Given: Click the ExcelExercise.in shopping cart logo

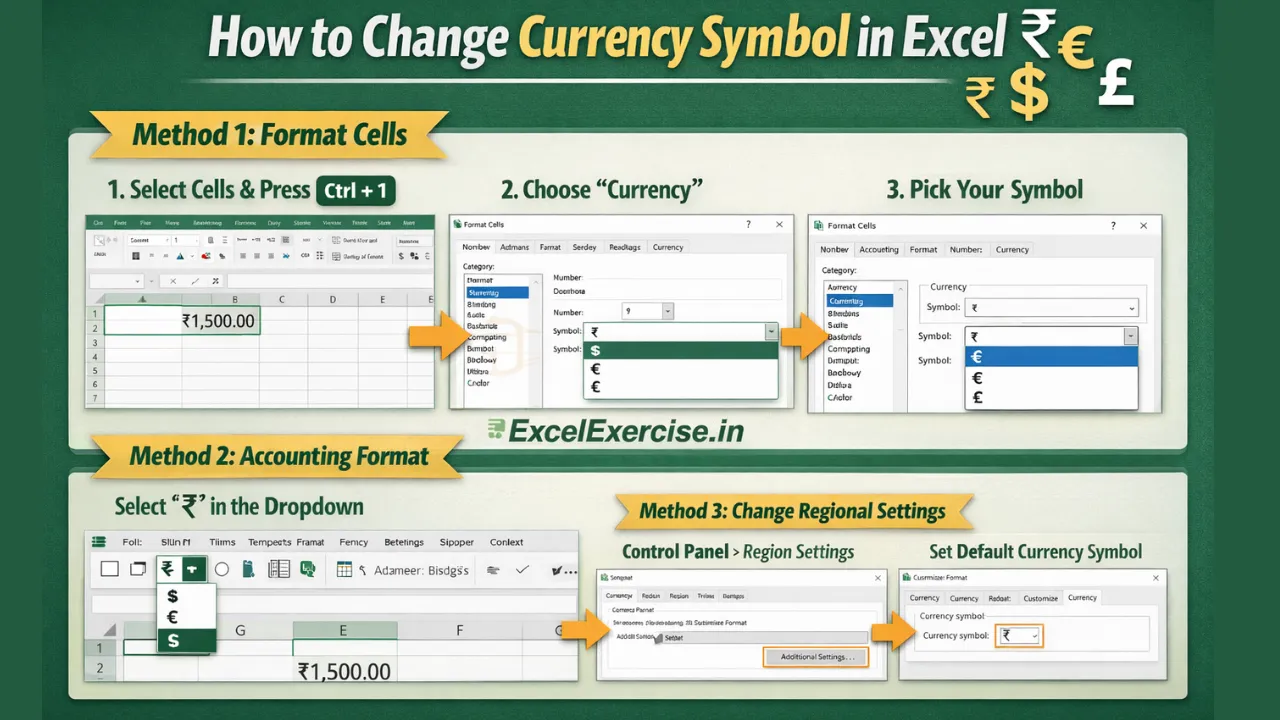Looking at the screenshot, I should 493,430.
